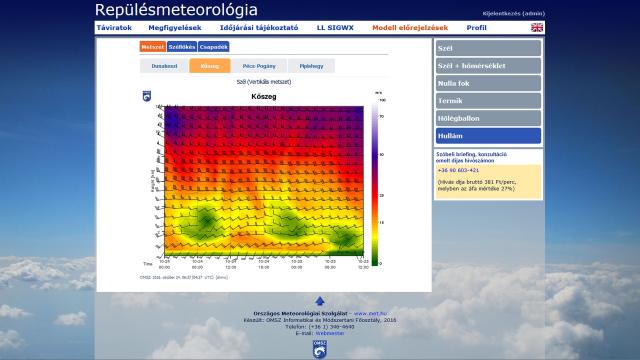Choose the Hőlégballon sidebar button
The height and width of the screenshot is (360, 640).
(x=488, y=118)
